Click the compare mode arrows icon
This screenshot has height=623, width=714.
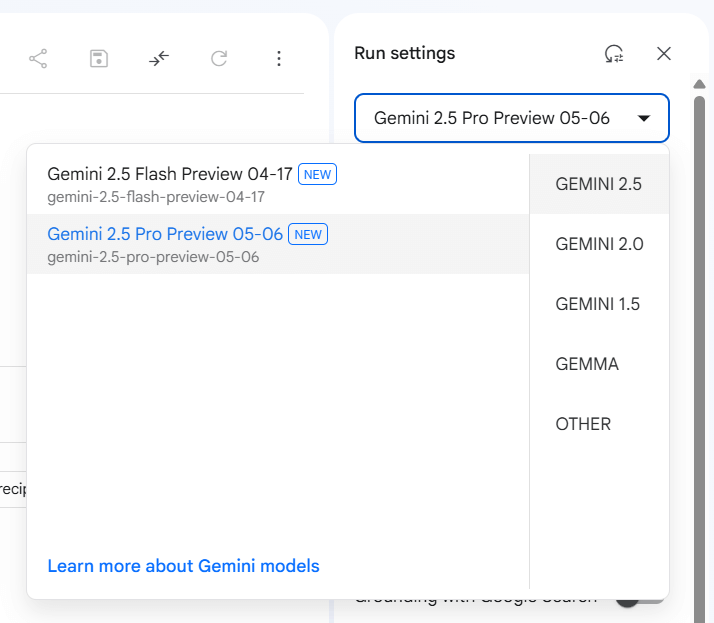click(159, 58)
